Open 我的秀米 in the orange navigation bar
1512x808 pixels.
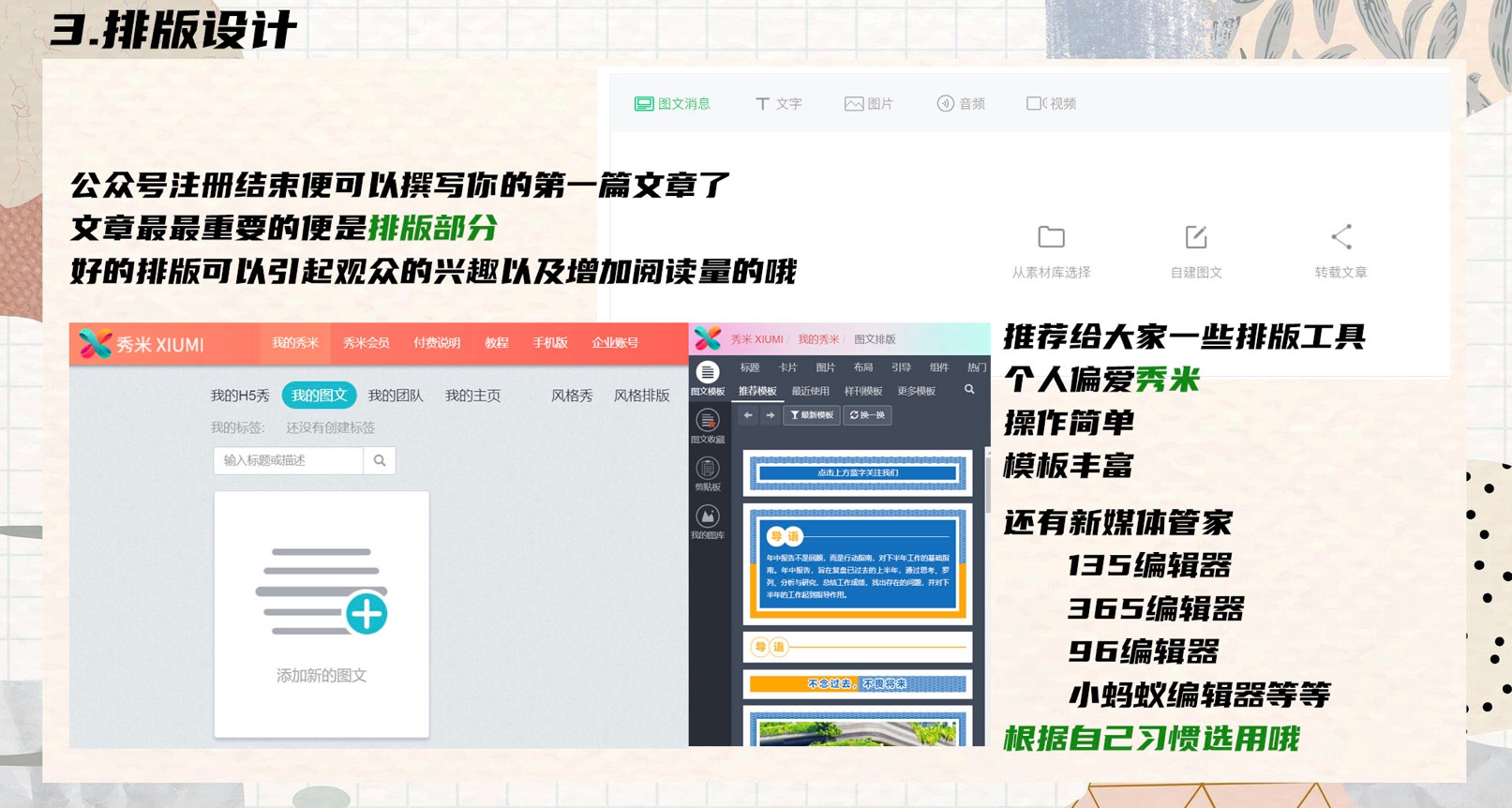click(x=295, y=343)
